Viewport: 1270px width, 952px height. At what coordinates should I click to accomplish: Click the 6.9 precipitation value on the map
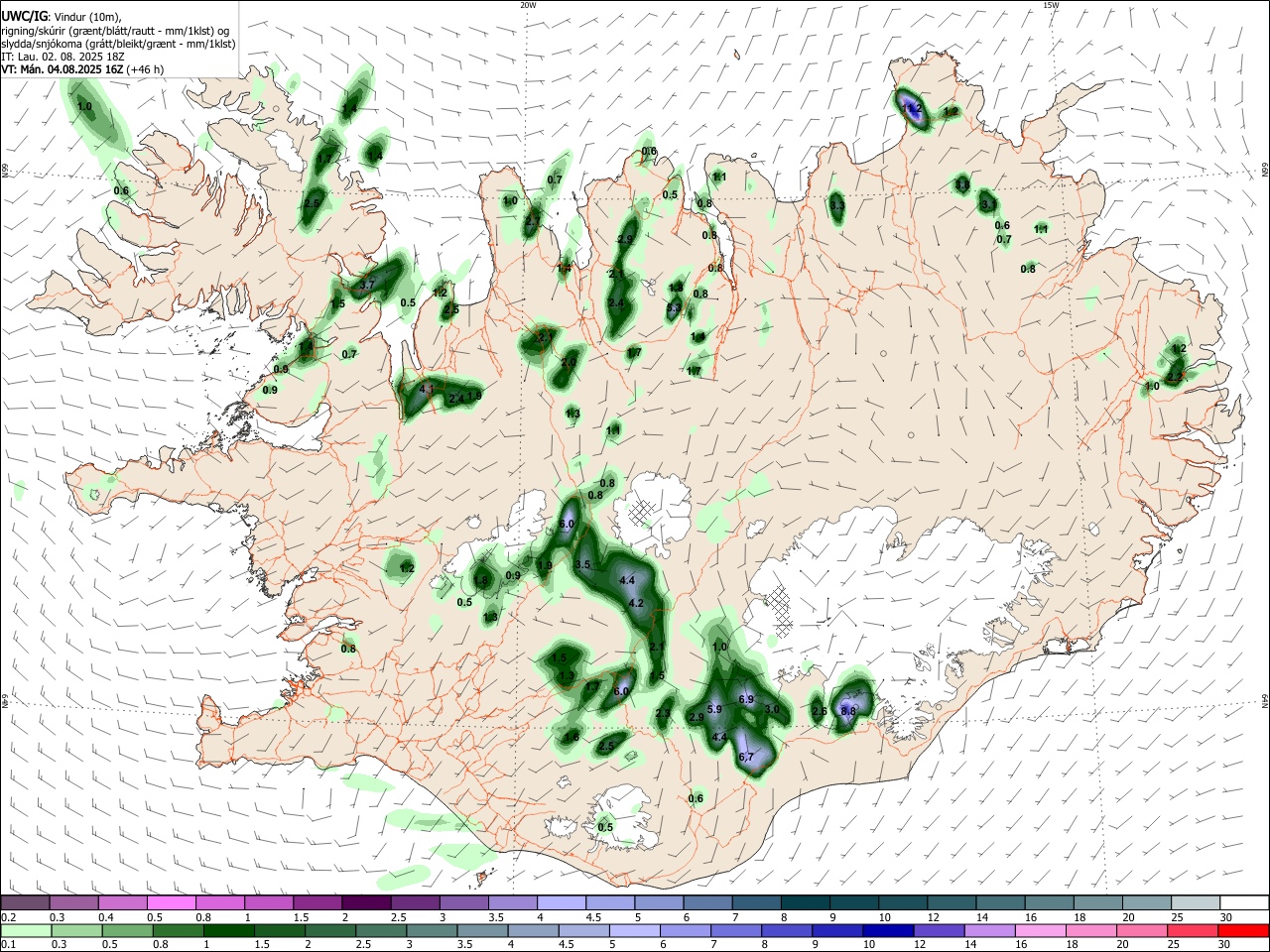tap(747, 699)
